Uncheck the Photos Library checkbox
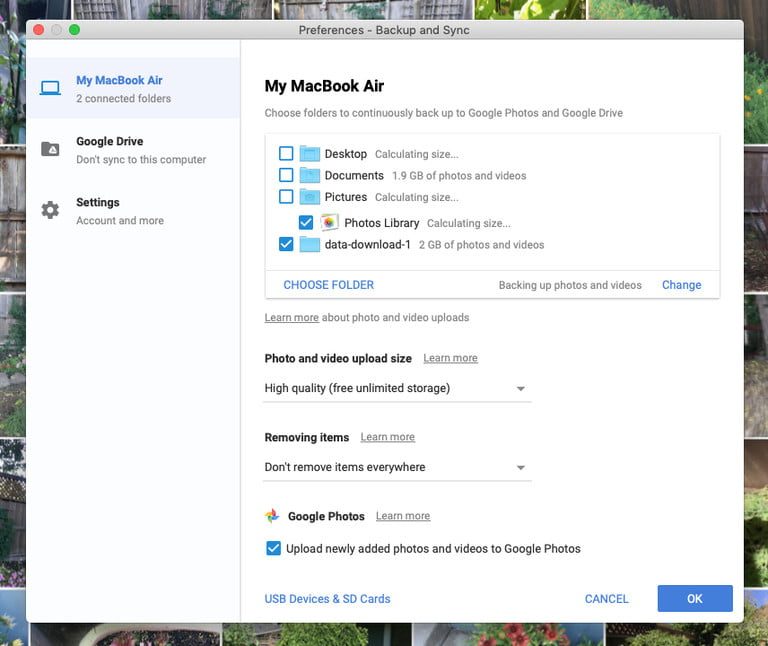 (306, 223)
